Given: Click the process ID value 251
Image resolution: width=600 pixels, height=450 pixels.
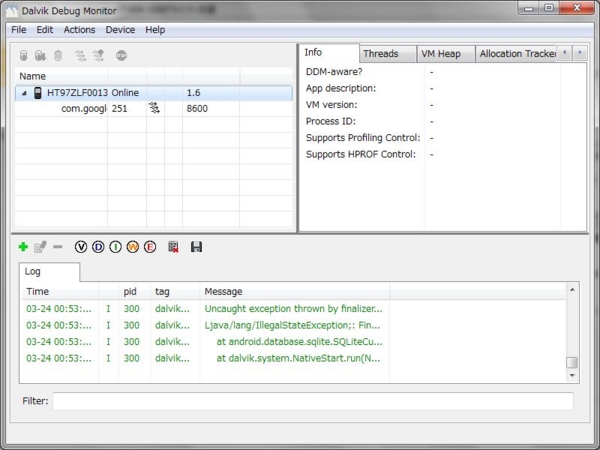Looking at the screenshot, I should click(x=119, y=109).
